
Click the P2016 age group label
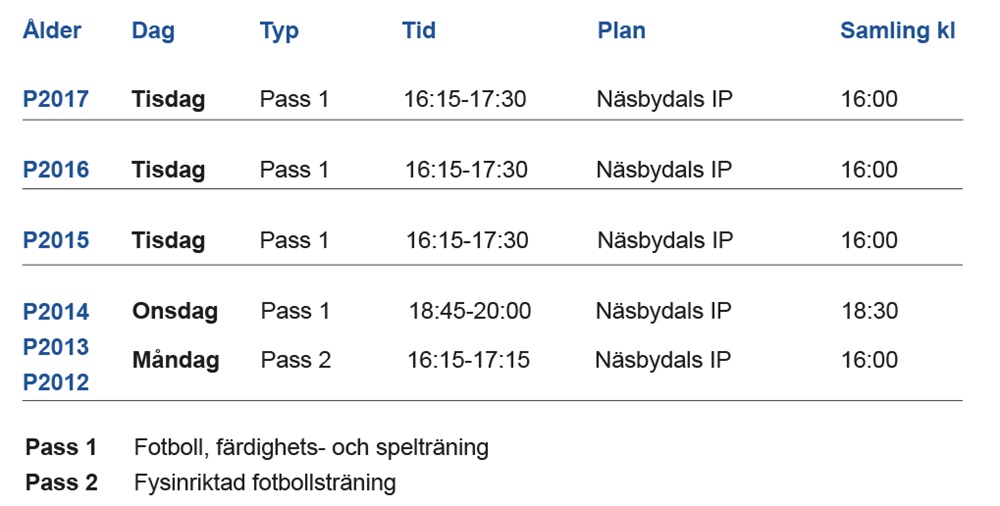[56, 170]
